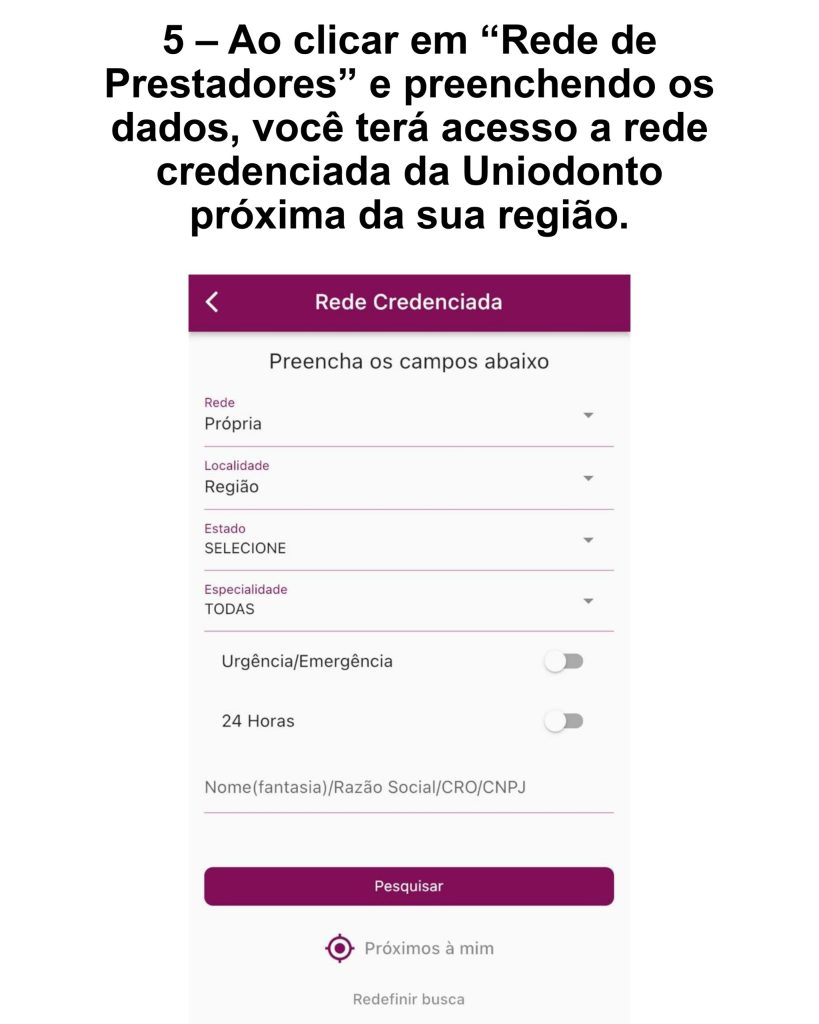Tap the location target icon
The height and width of the screenshot is (1024, 819).
pos(340,948)
